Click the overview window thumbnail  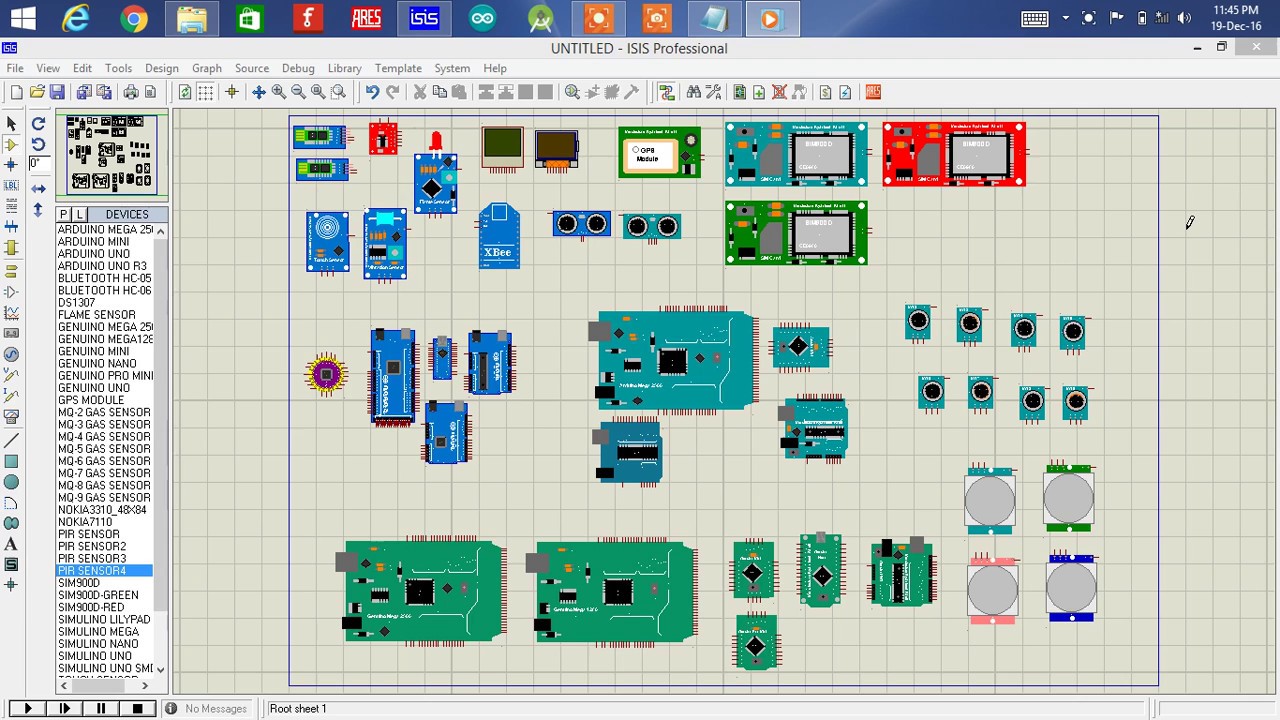click(111, 155)
